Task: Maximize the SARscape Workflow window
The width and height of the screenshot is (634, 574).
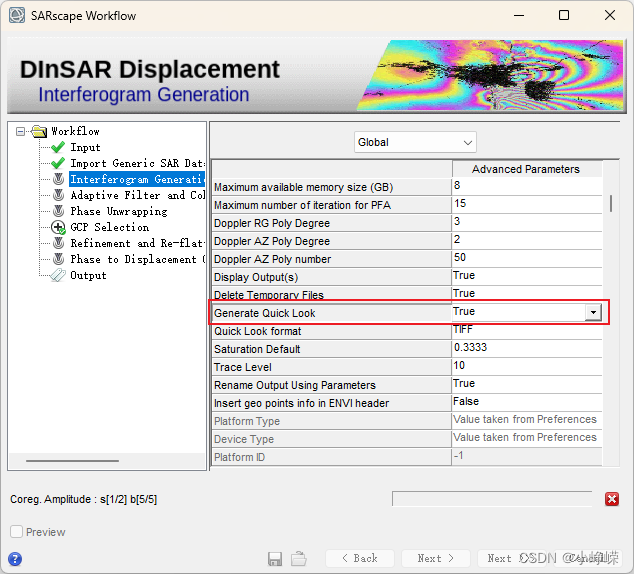Action: [564, 15]
